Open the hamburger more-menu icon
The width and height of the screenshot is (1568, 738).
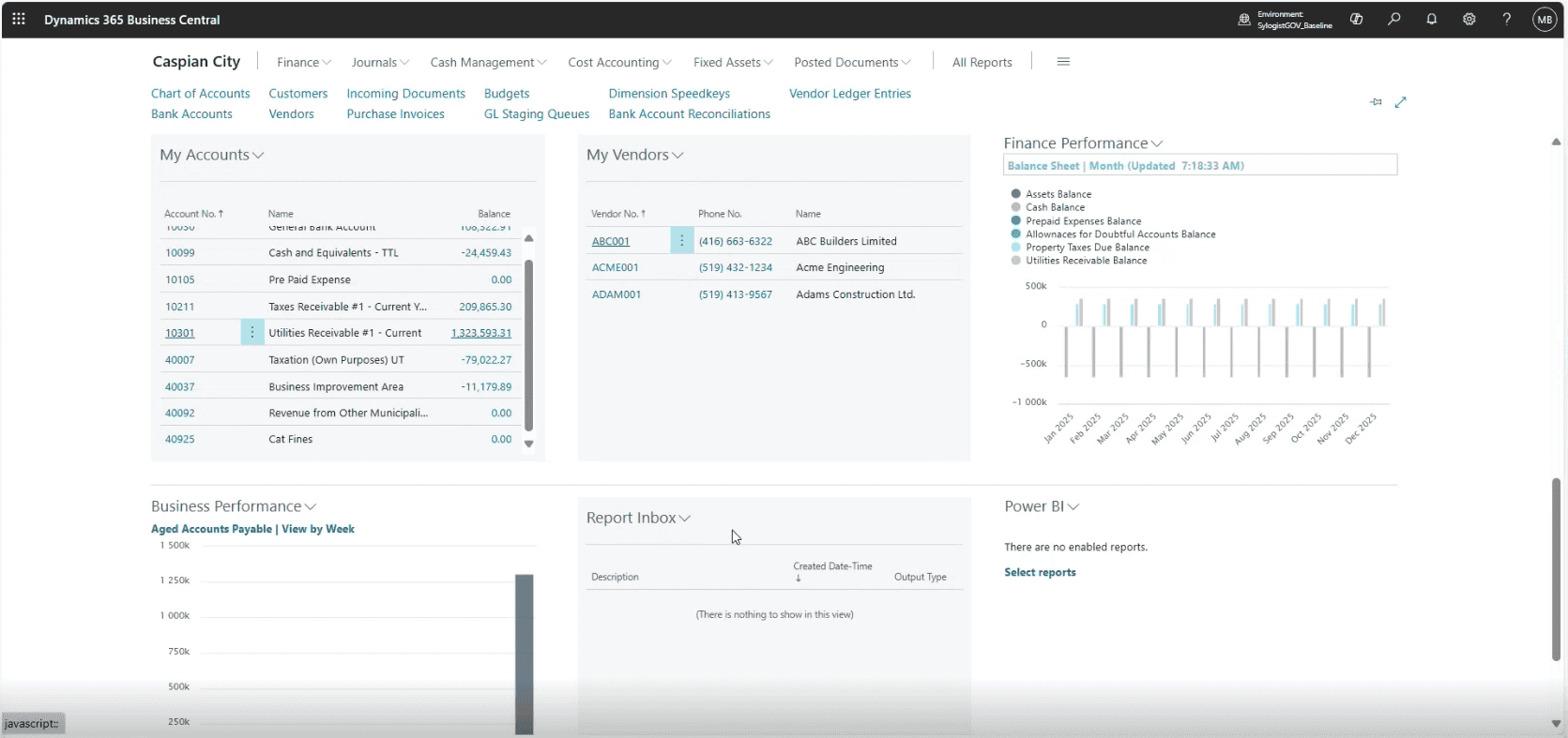click(x=1063, y=62)
